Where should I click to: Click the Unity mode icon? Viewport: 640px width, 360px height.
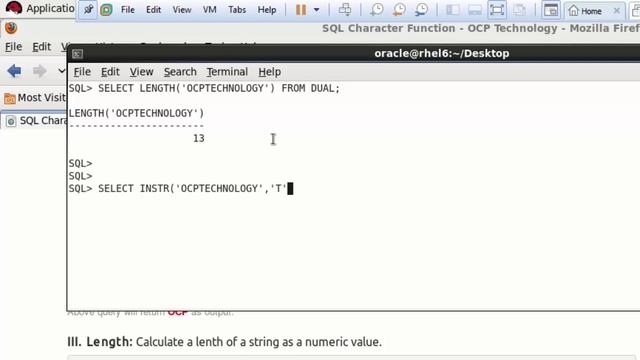(520, 10)
